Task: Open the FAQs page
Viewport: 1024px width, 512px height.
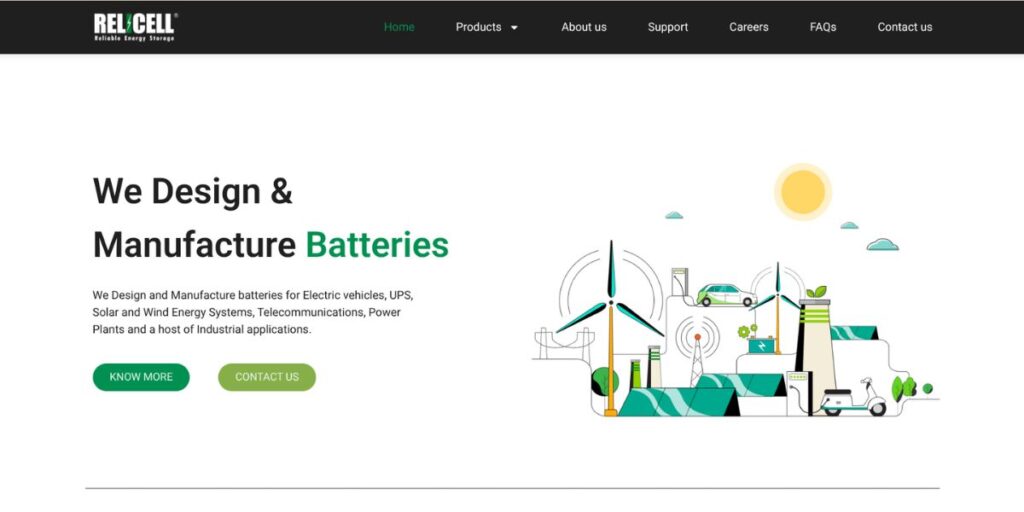Action: pos(823,27)
